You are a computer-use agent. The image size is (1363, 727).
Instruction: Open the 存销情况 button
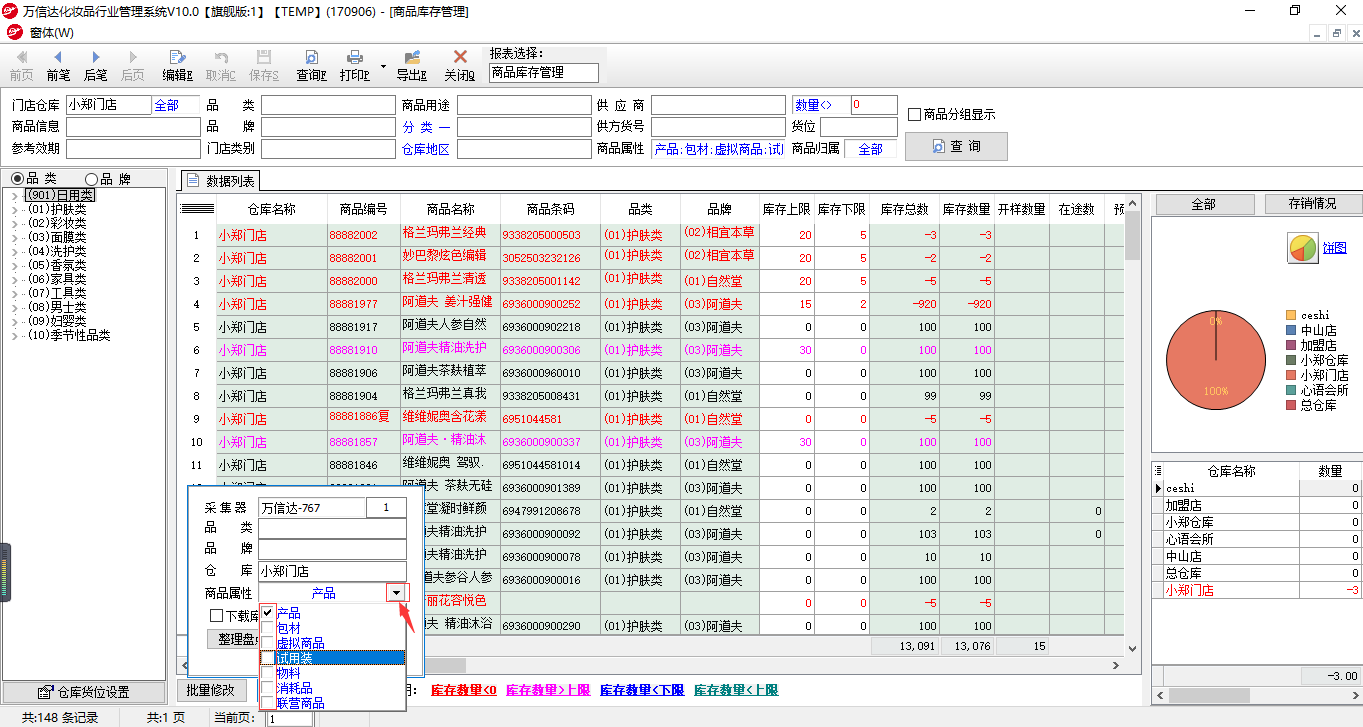tap(1313, 204)
